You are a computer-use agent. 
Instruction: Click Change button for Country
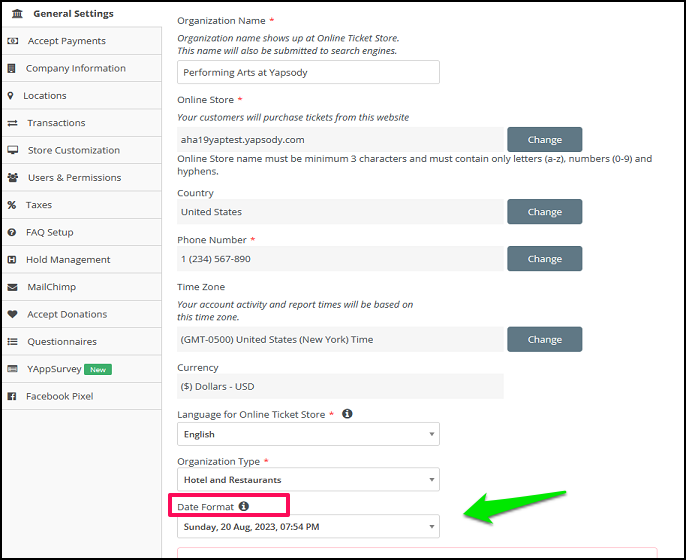click(x=545, y=212)
